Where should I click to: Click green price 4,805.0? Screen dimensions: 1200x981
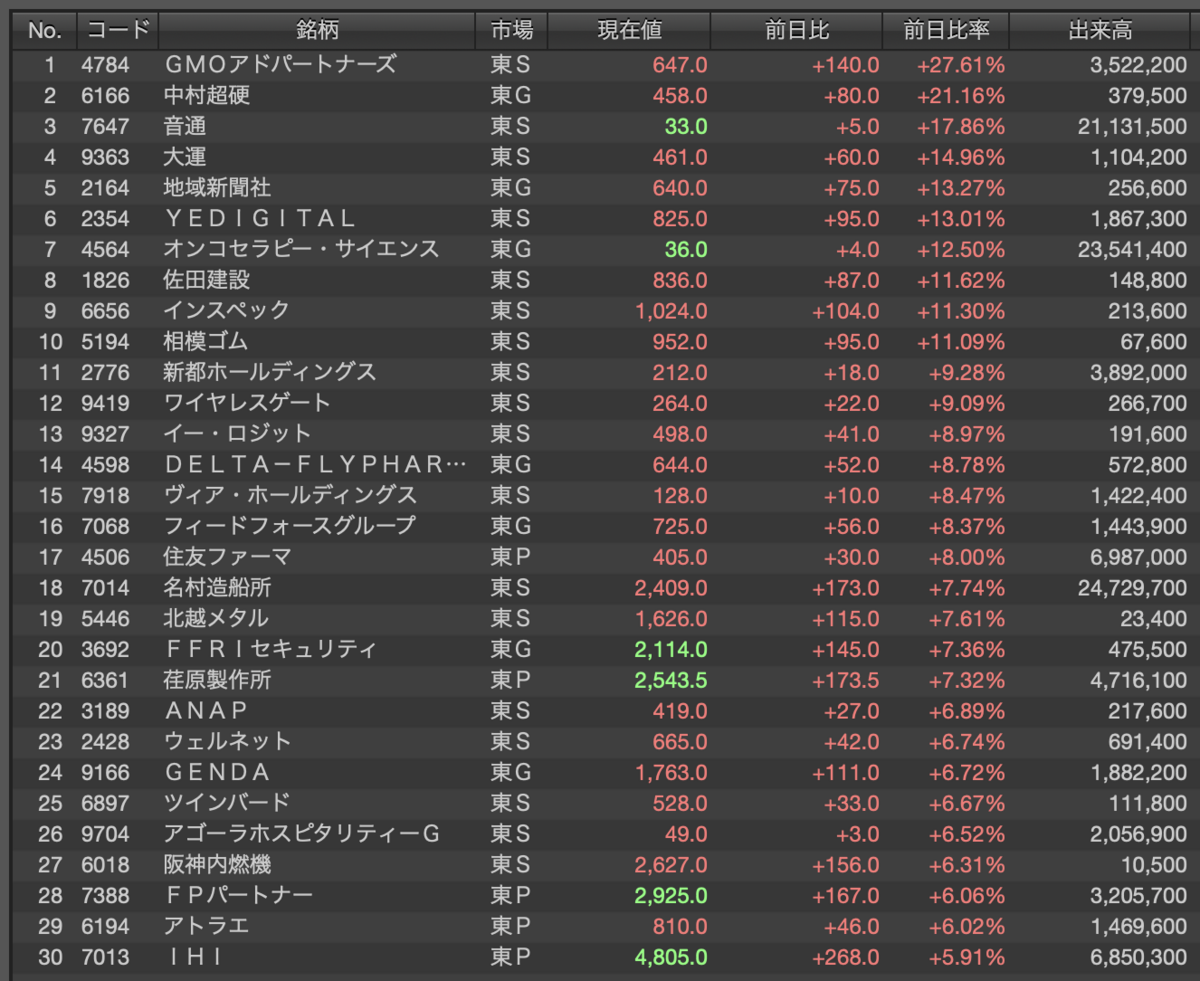click(x=671, y=957)
